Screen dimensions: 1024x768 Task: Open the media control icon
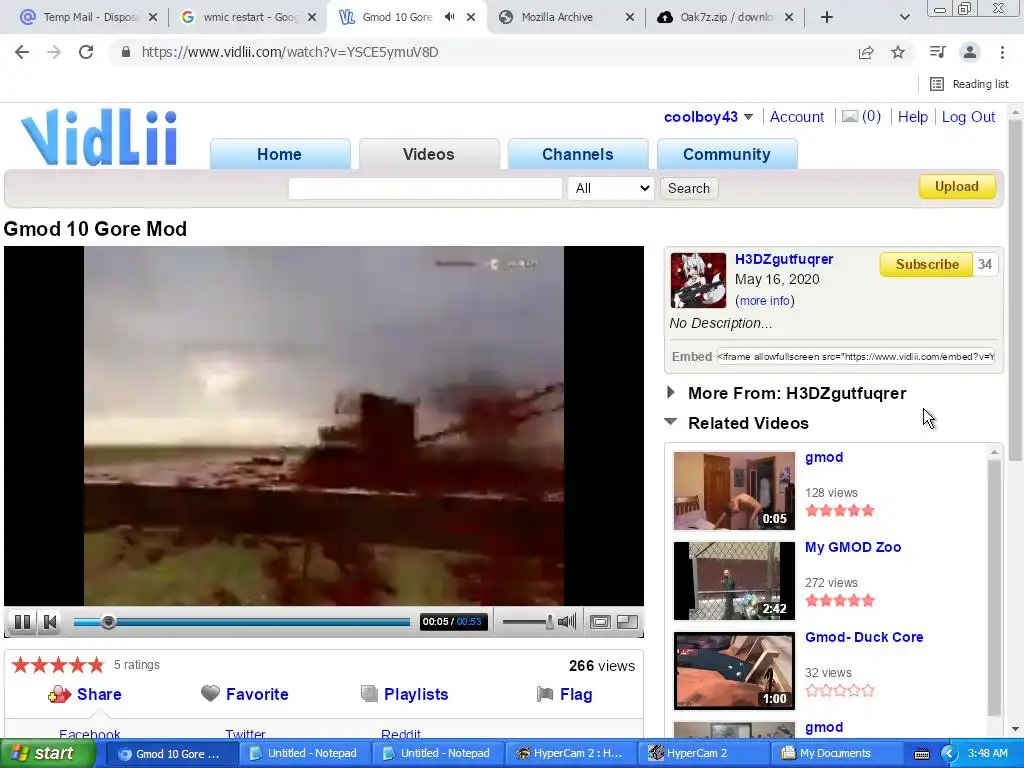[x=938, y=52]
